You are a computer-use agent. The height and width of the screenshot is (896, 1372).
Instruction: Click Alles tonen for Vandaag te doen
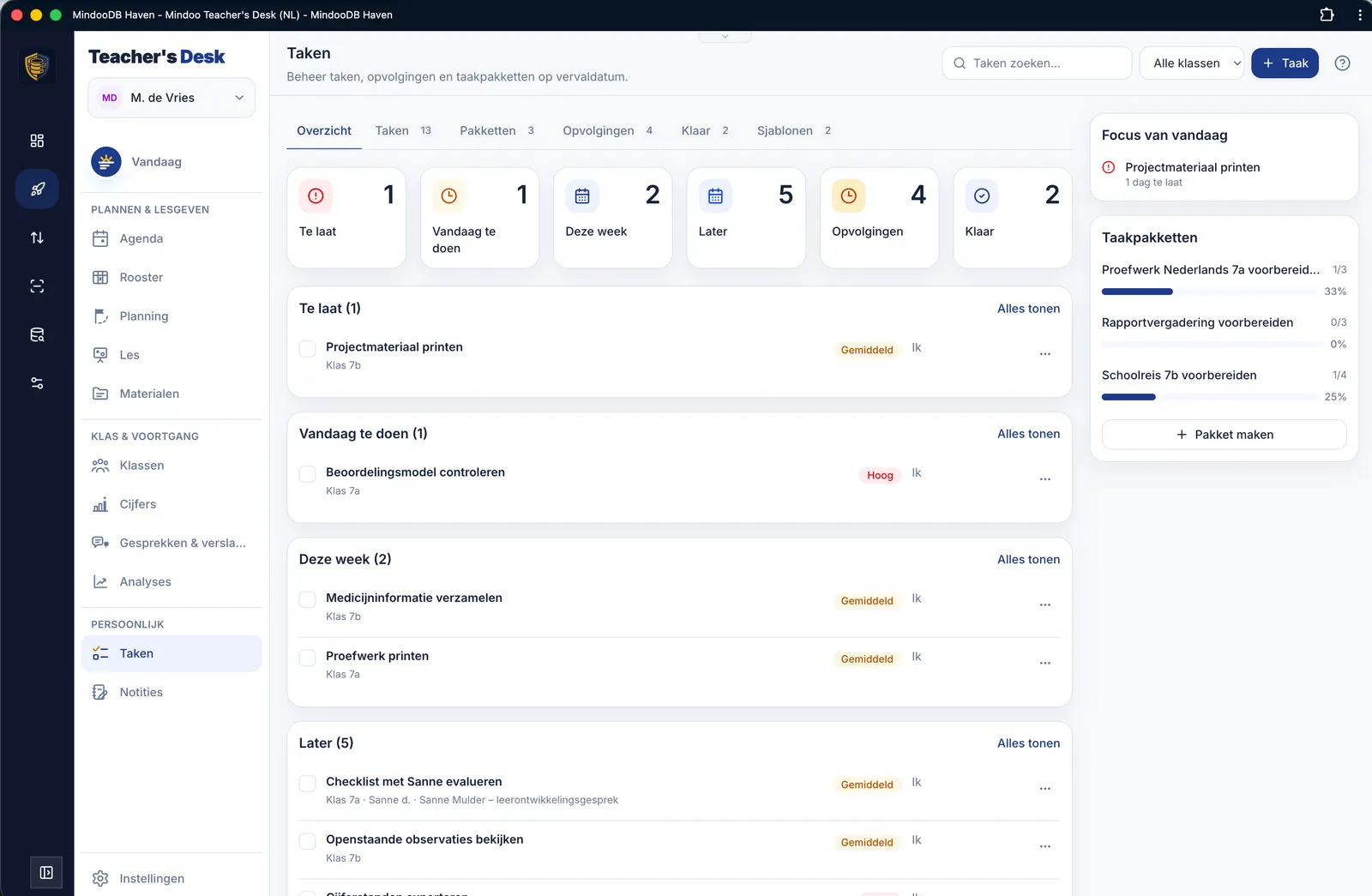[x=1028, y=434]
